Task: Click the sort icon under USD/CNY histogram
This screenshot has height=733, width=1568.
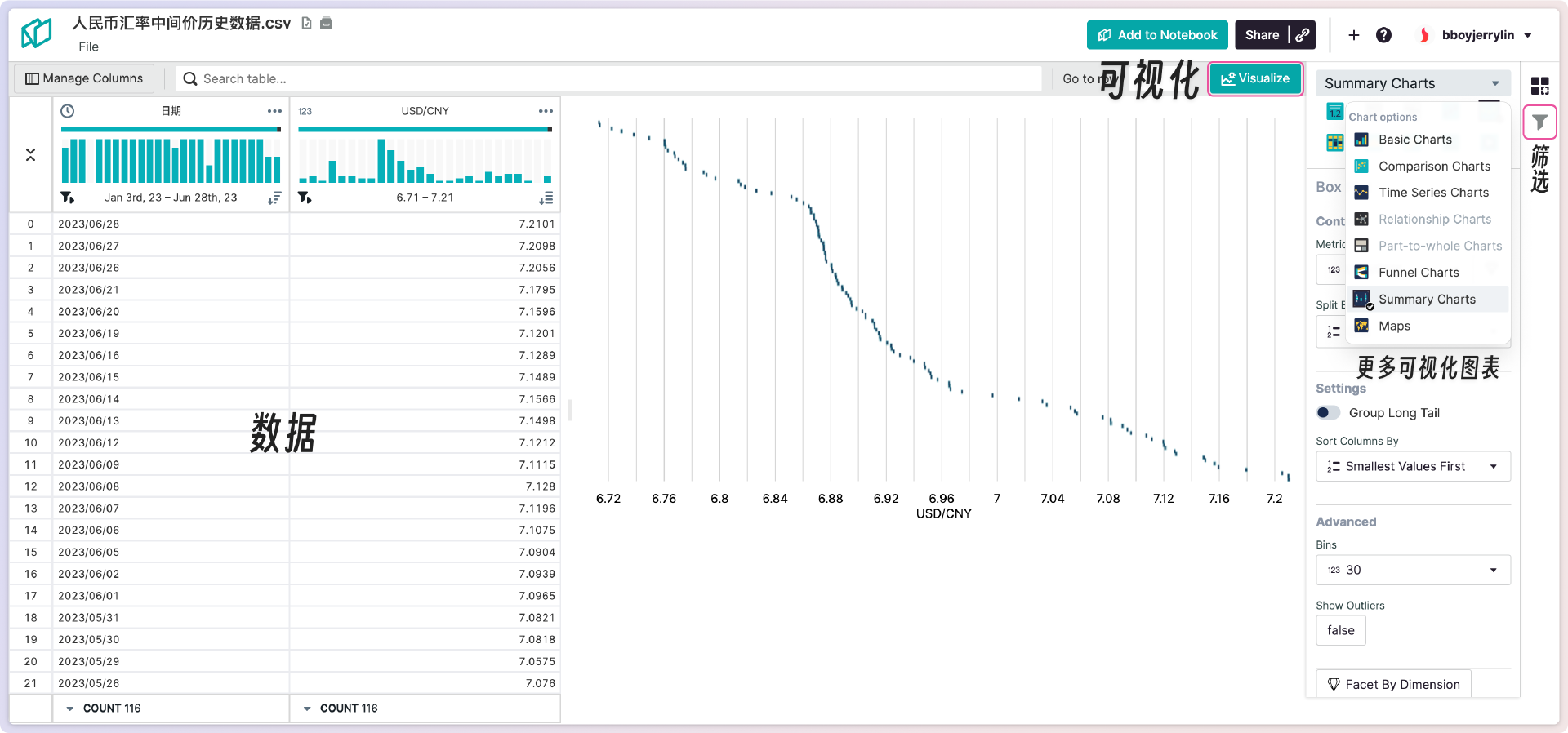Action: pos(546,198)
